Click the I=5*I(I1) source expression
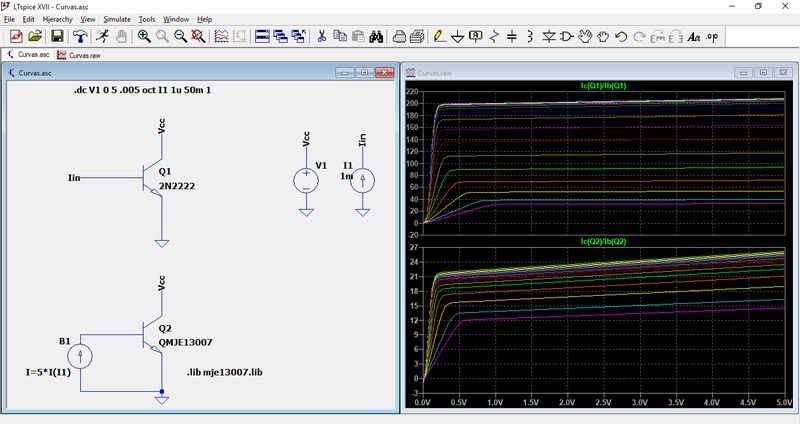Screen dimensions: 800x424 tap(48, 372)
